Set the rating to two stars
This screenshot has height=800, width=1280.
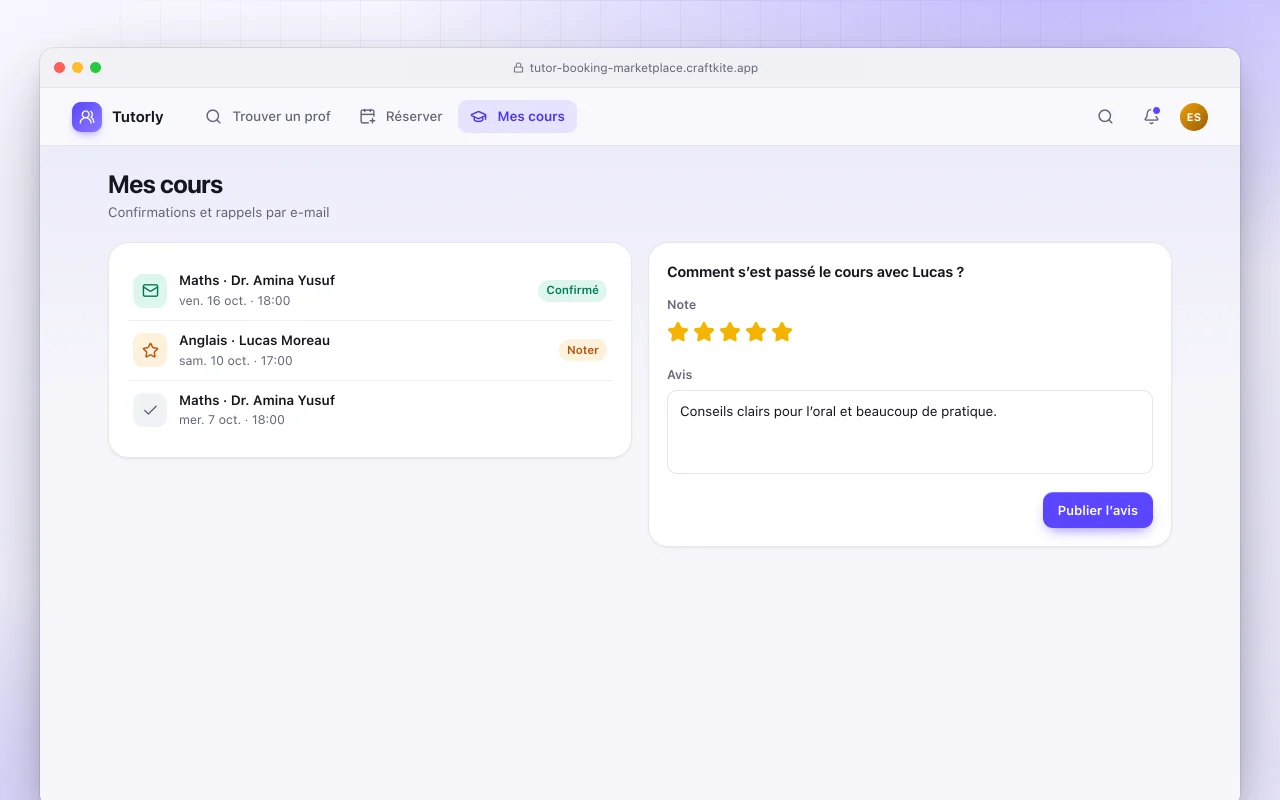[704, 332]
